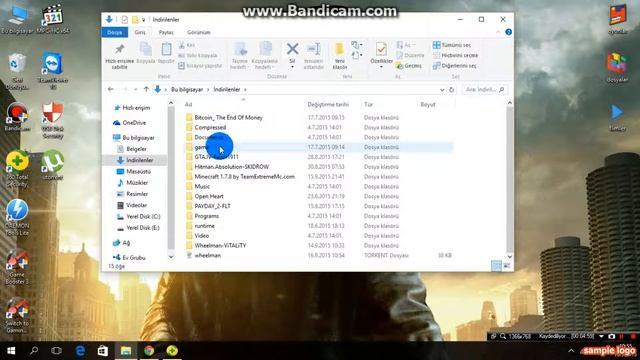Click the navigation pane scroll down arrow
The width and height of the screenshot is (640, 360).
pos(171,257)
